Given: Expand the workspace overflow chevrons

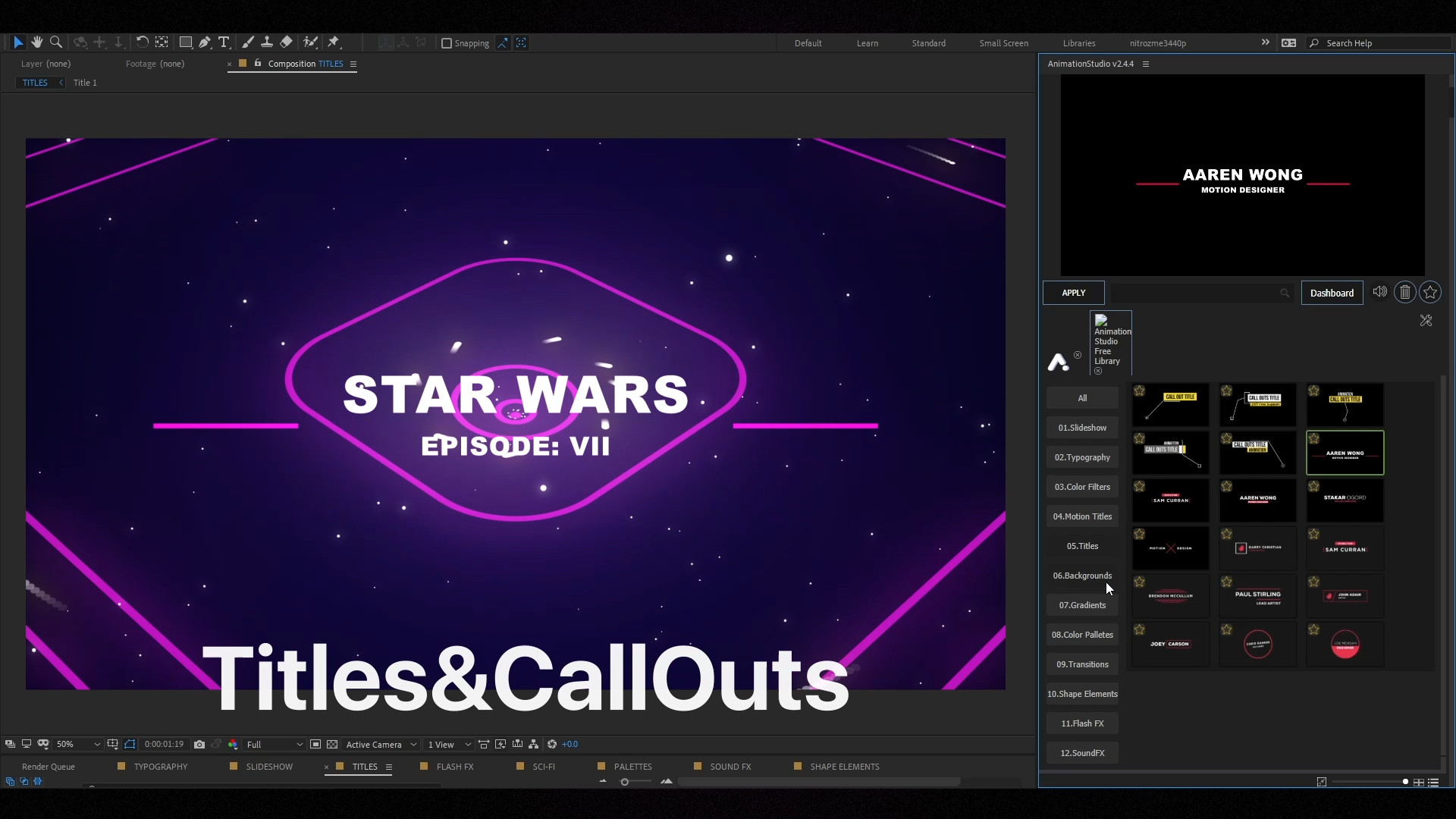Looking at the screenshot, I should [x=1265, y=42].
